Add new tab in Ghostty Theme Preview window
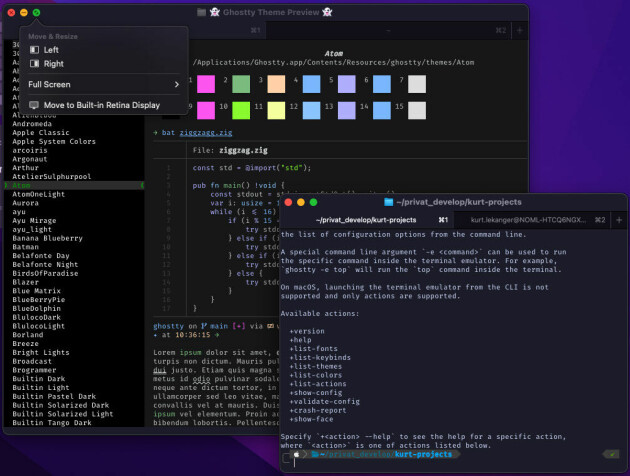 click(520, 30)
